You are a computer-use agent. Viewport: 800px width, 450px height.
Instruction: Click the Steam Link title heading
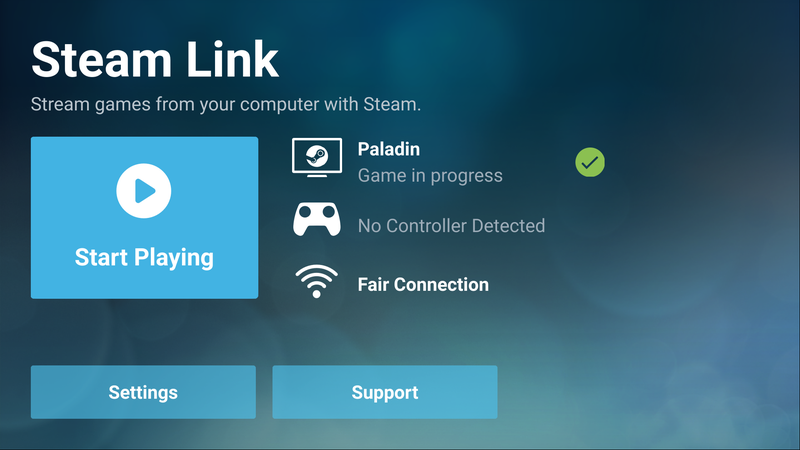[155, 60]
